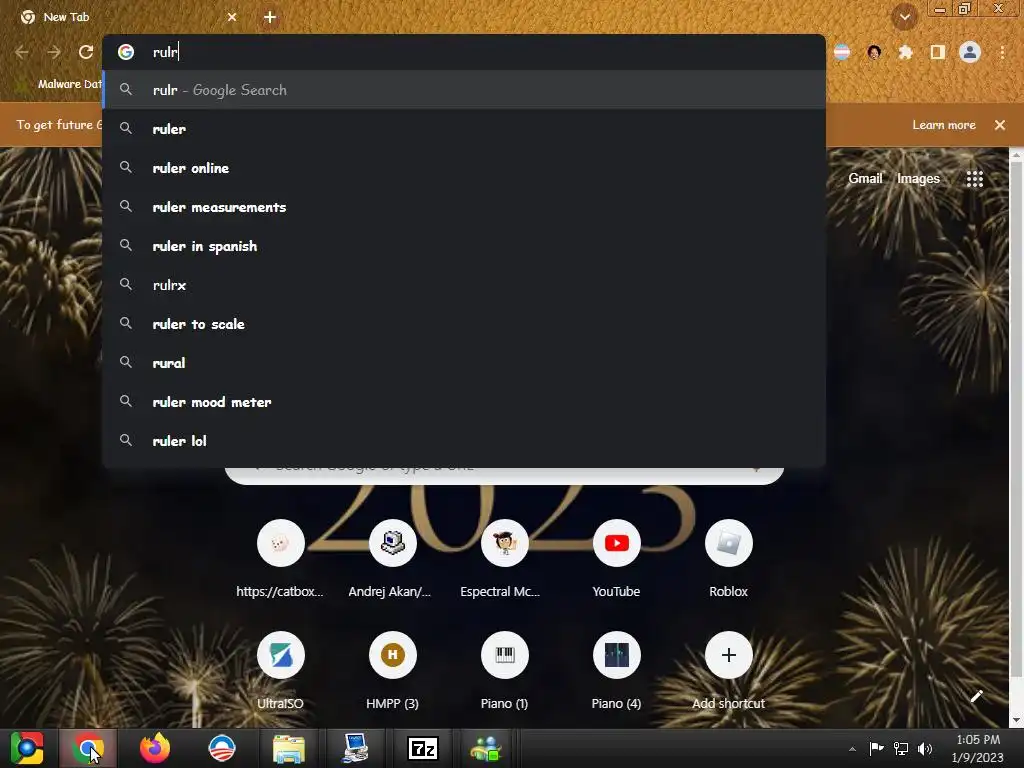Open 7-Zip from the taskbar
Image resolution: width=1024 pixels, height=768 pixels.
[x=423, y=748]
